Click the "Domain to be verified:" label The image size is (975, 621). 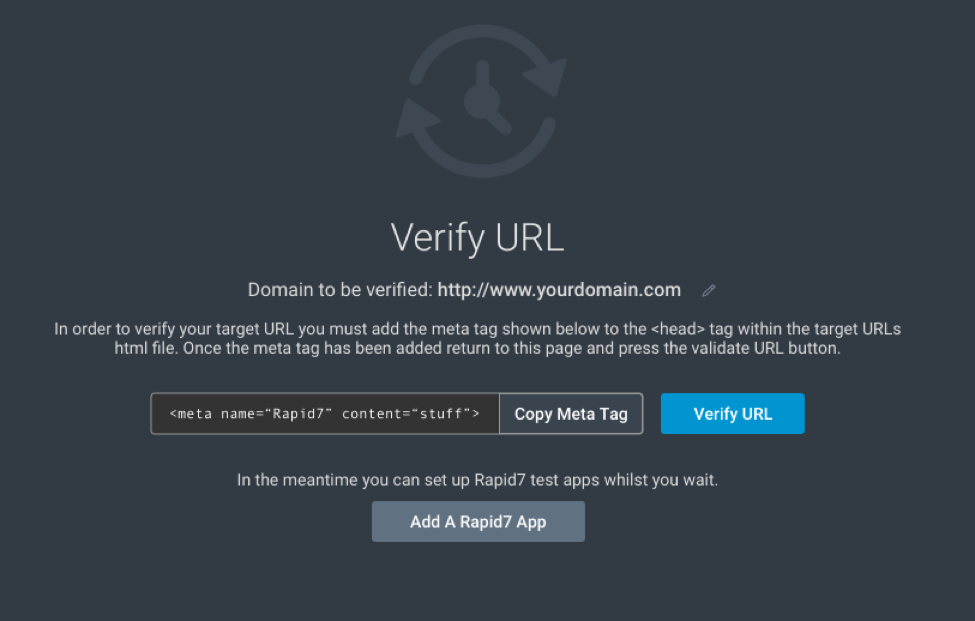[x=340, y=290]
